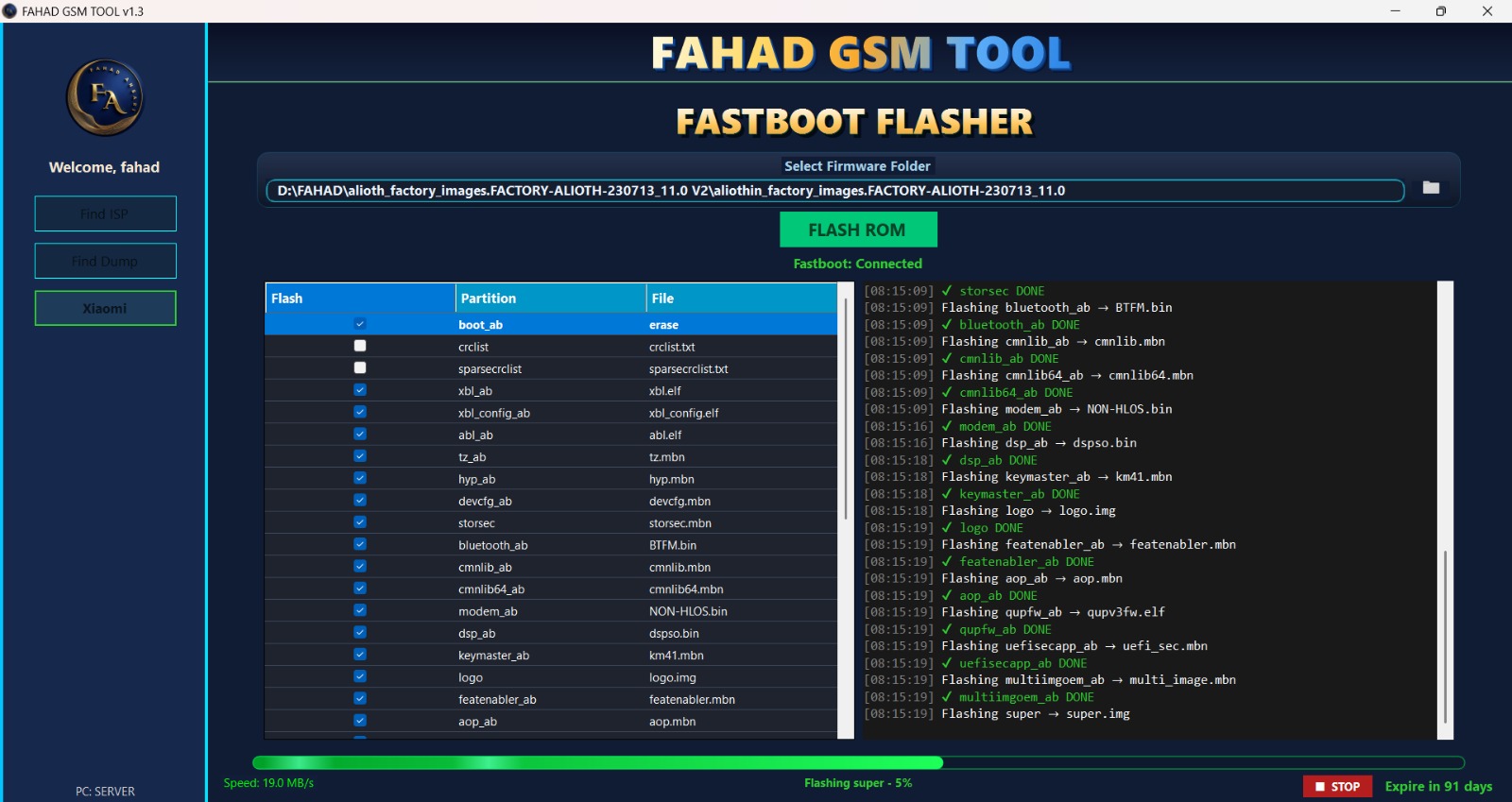Click the log panel vertical scrollbar
Screen dimensions: 1512x802
1445,633
